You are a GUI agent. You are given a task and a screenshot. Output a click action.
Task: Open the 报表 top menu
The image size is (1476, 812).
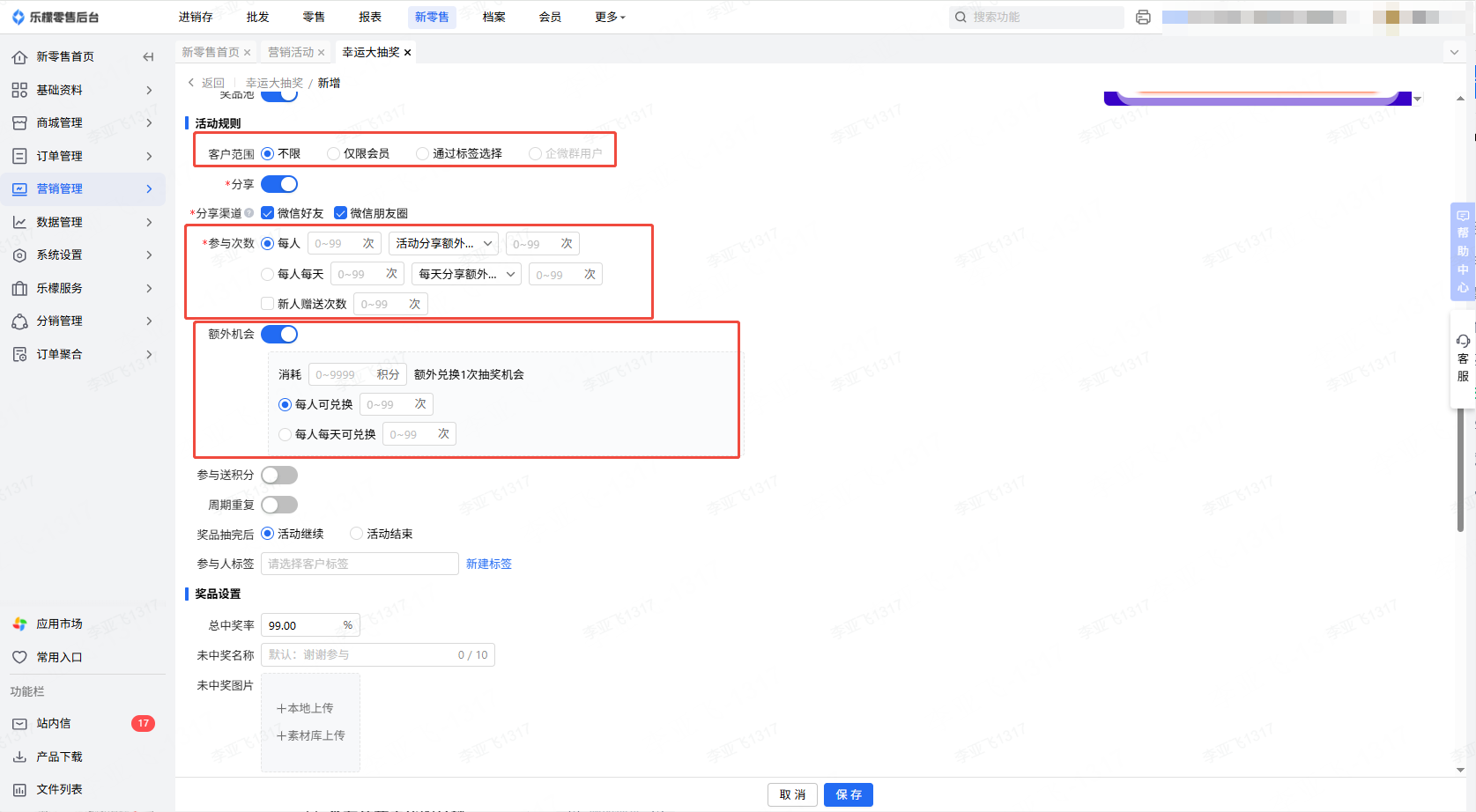coord(370,17)
